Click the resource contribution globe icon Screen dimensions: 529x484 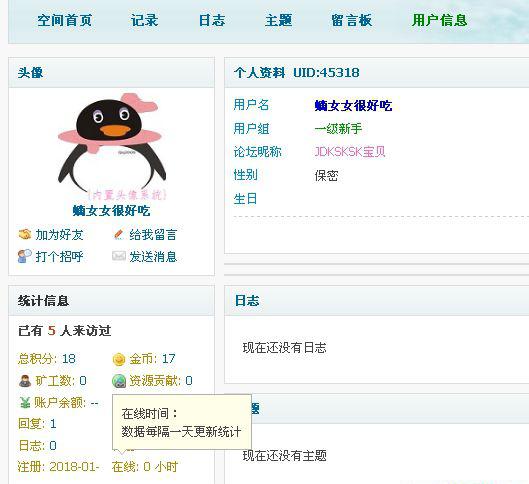tap(119, 381)
